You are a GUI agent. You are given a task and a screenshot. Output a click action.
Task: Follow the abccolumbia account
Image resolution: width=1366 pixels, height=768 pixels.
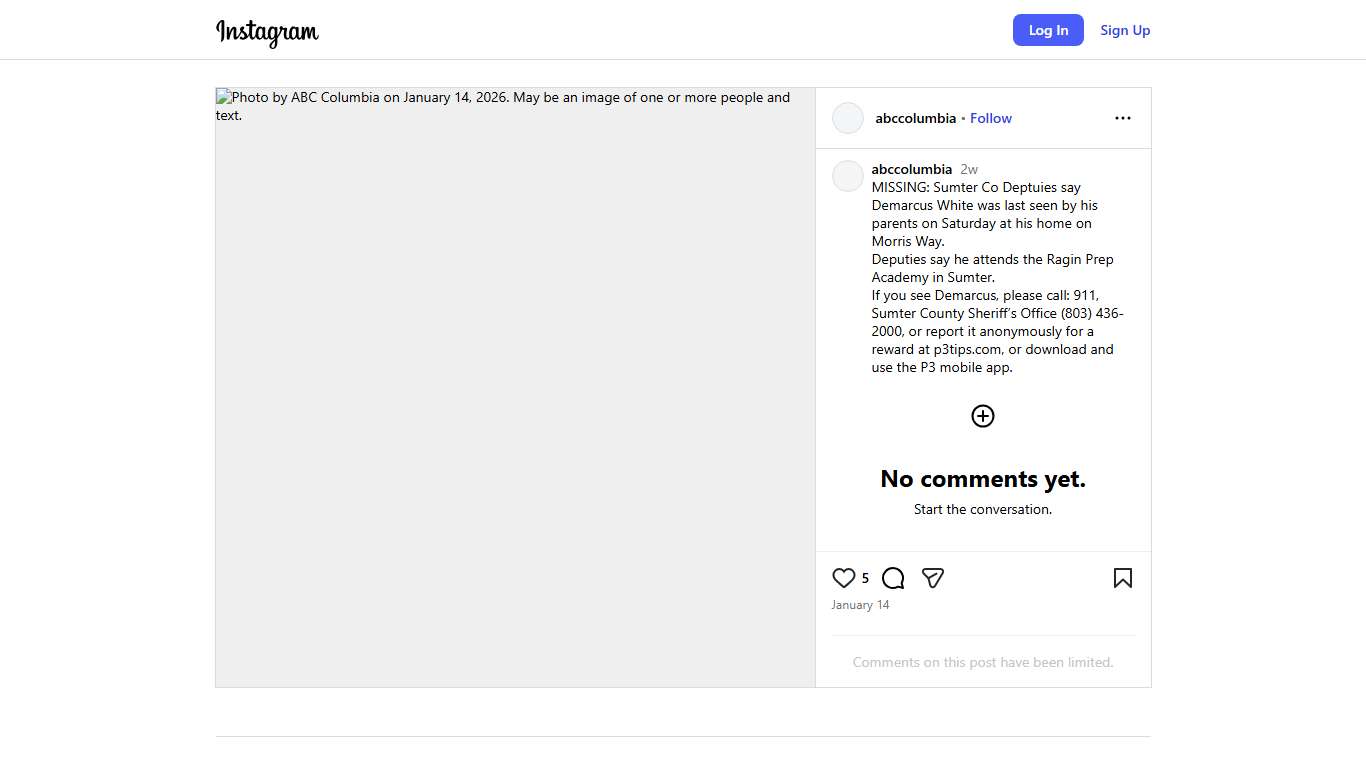tap(990, 118)
